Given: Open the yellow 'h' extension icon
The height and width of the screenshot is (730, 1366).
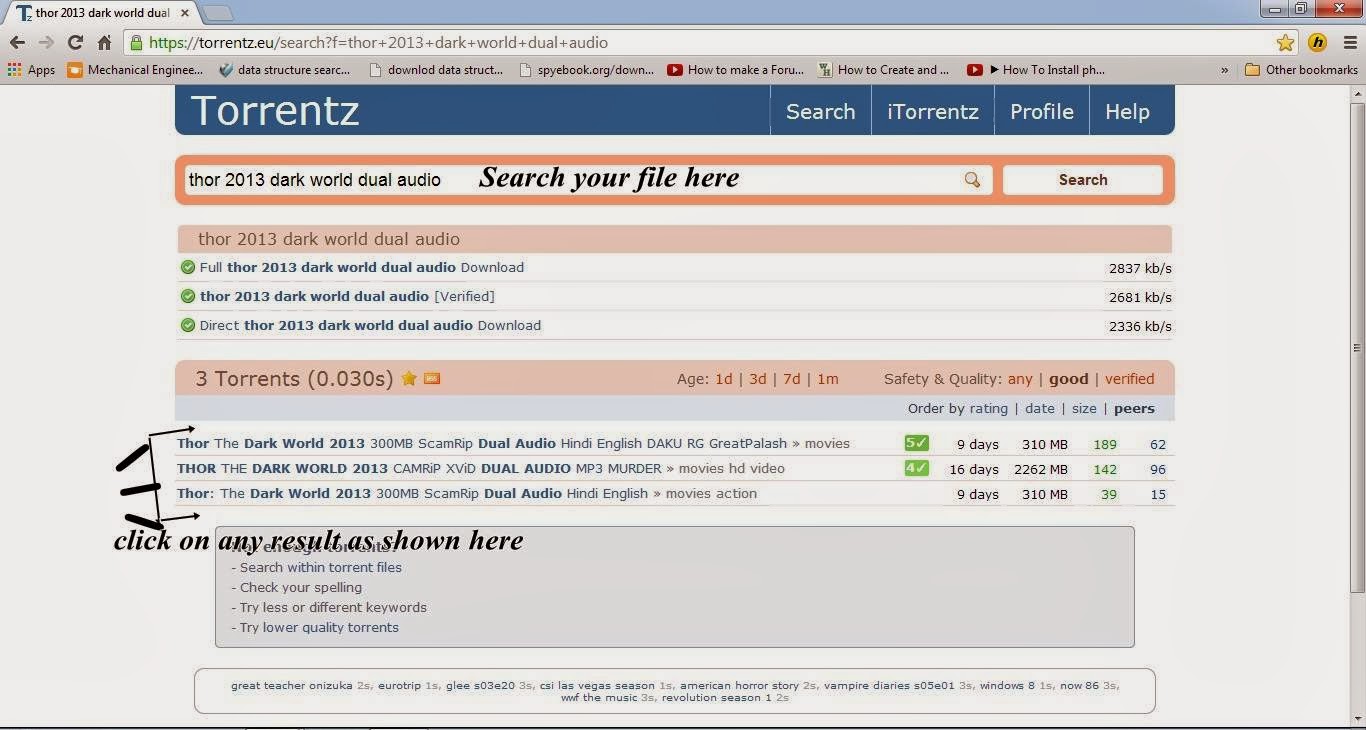Looking at the screenshot, I should 1317,42.
